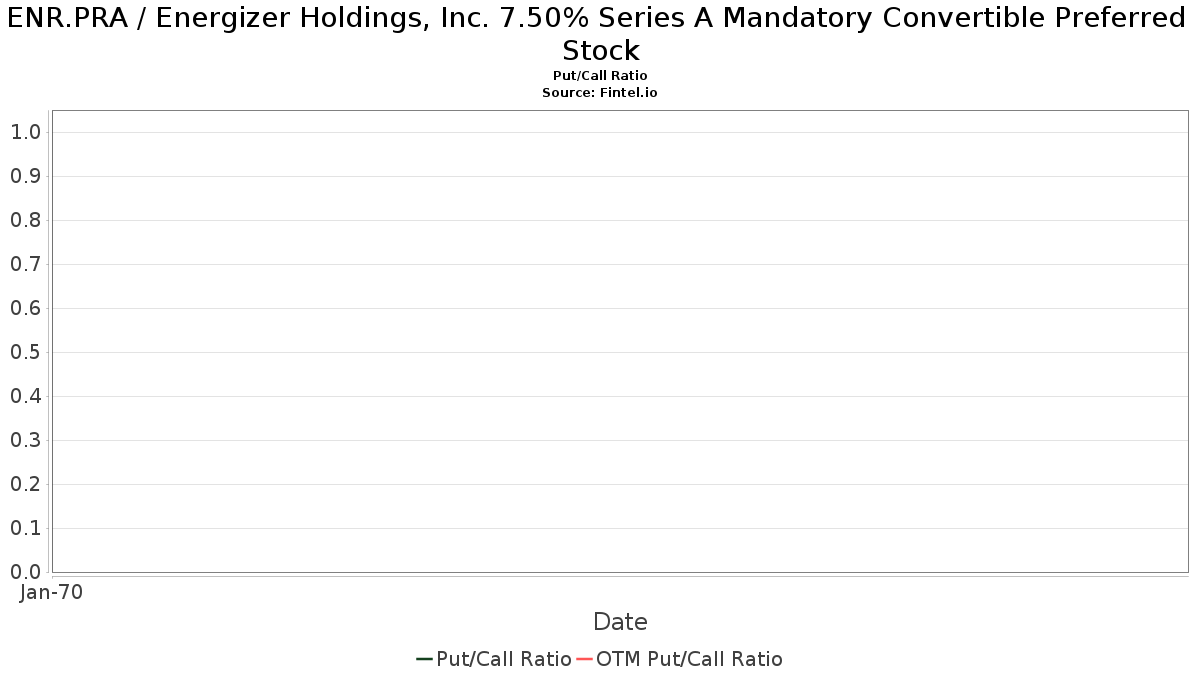Image resolution: width=1200 pixels, height=675 pixels.
Task: Select the Put/Call Ratio subtitle text
Action: [x=600, y=76]
